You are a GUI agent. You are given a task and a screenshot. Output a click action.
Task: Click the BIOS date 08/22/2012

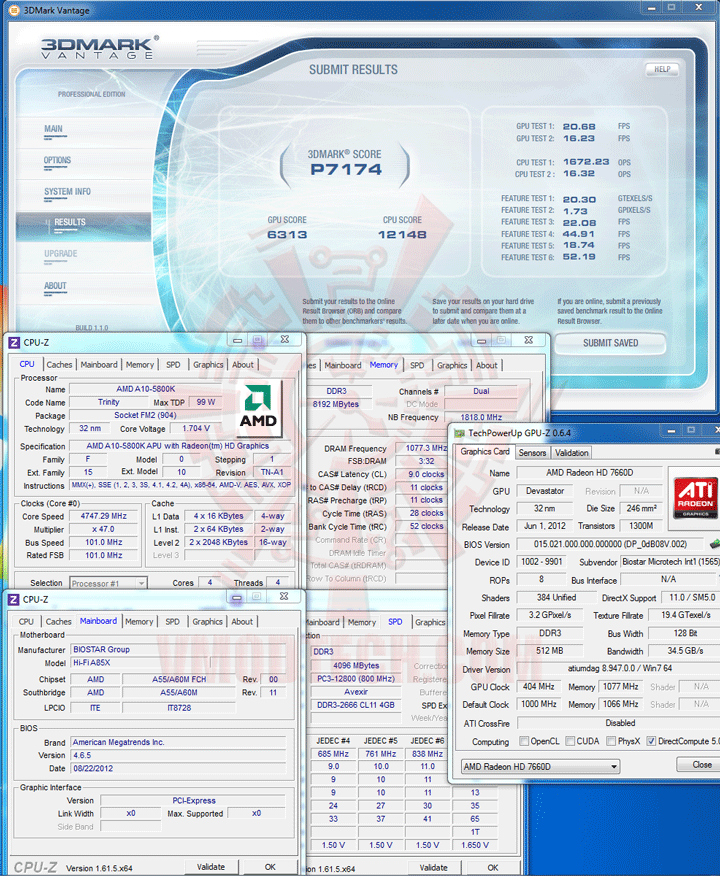(x=178, y=768)
